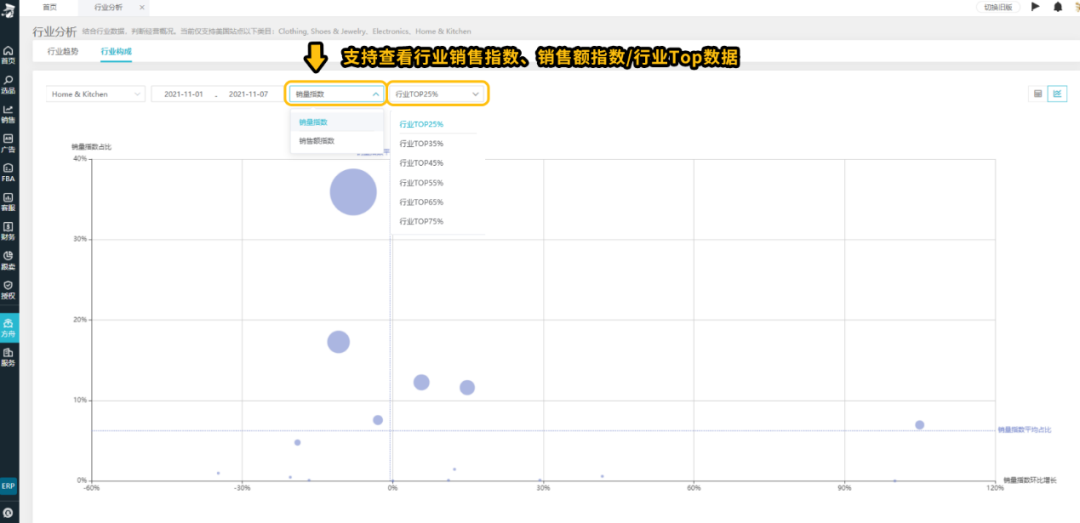Switch to table view toggle
The width and height of the screenshot is (1080, 523).
1038,94
